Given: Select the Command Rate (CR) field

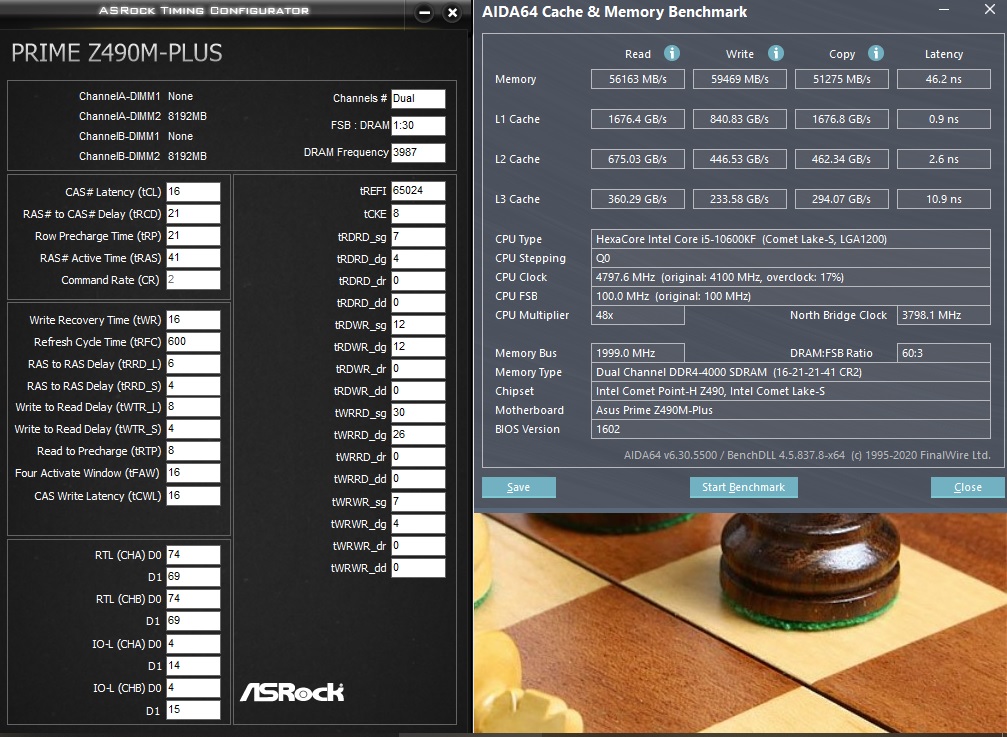Looking at the screenshot, I should pos(193,280).
